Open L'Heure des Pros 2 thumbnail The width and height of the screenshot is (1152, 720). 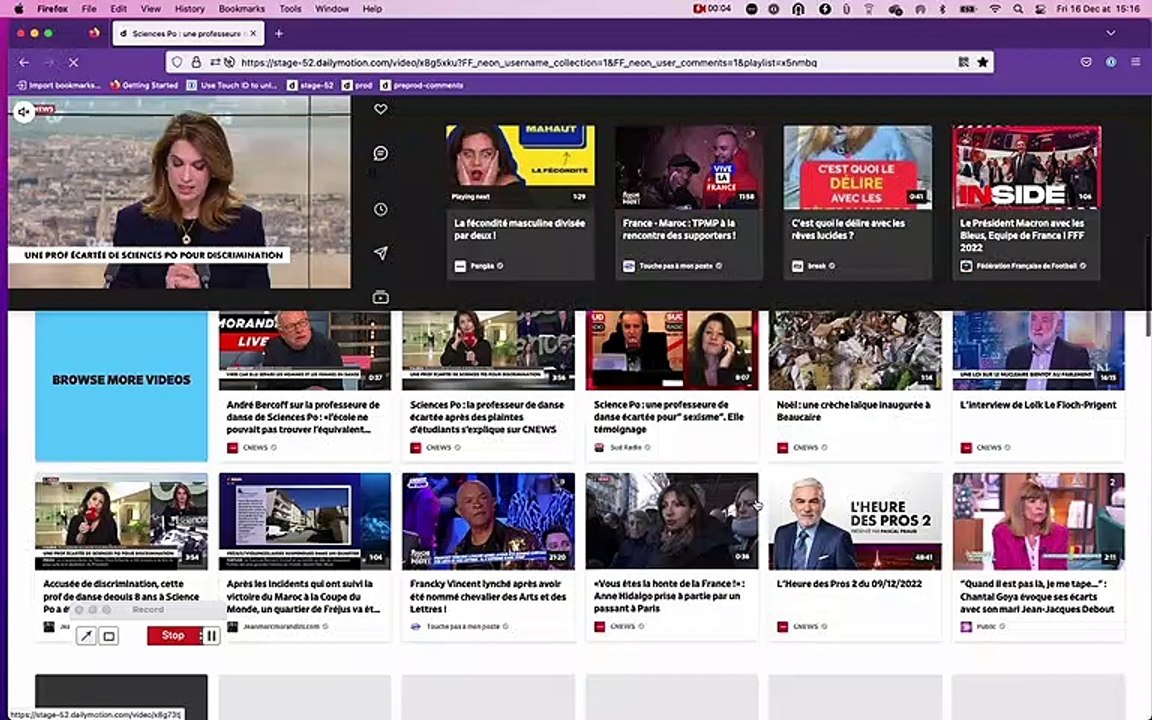point(855,522)
